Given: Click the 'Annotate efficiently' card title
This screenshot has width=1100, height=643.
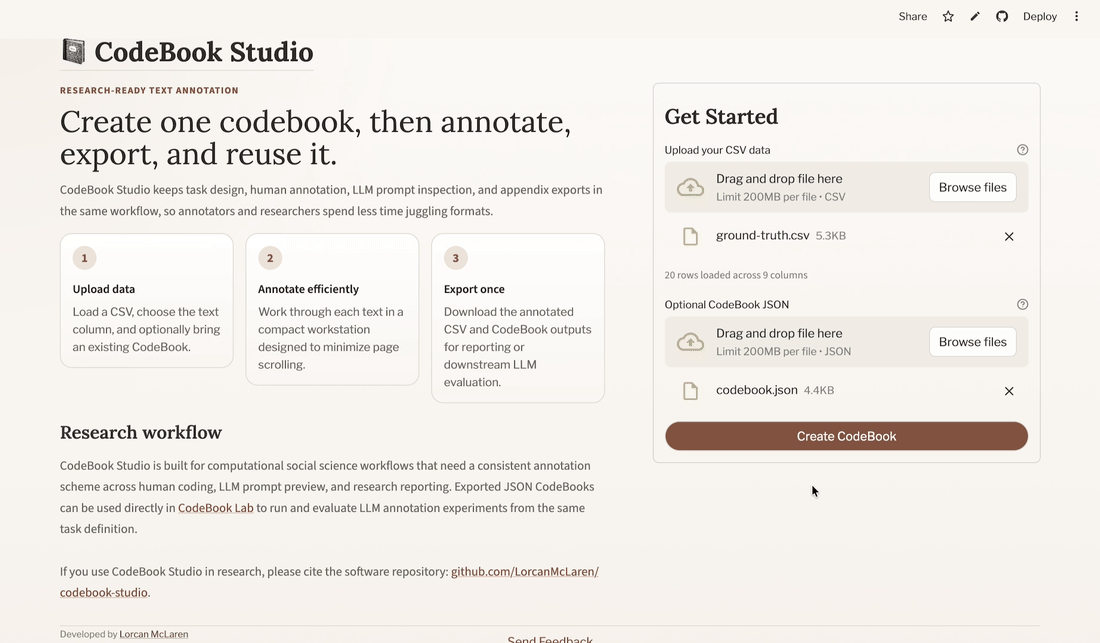Looking at the screenshot, I should click(x=308, y=289).
